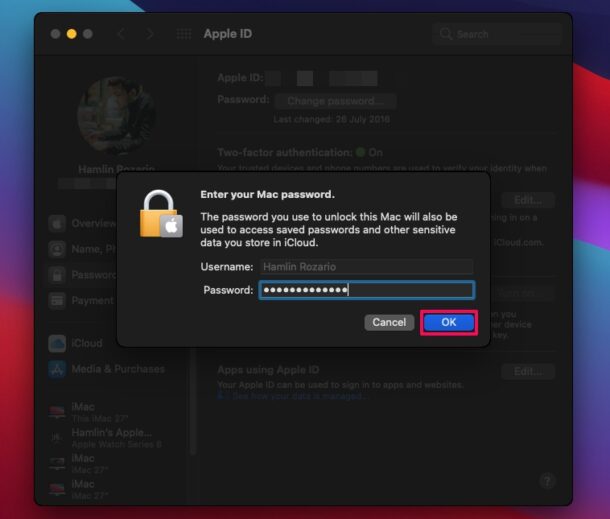
Task: Click the 'Apps using Apple ID' heading
Action: click(x=268, y=370)
